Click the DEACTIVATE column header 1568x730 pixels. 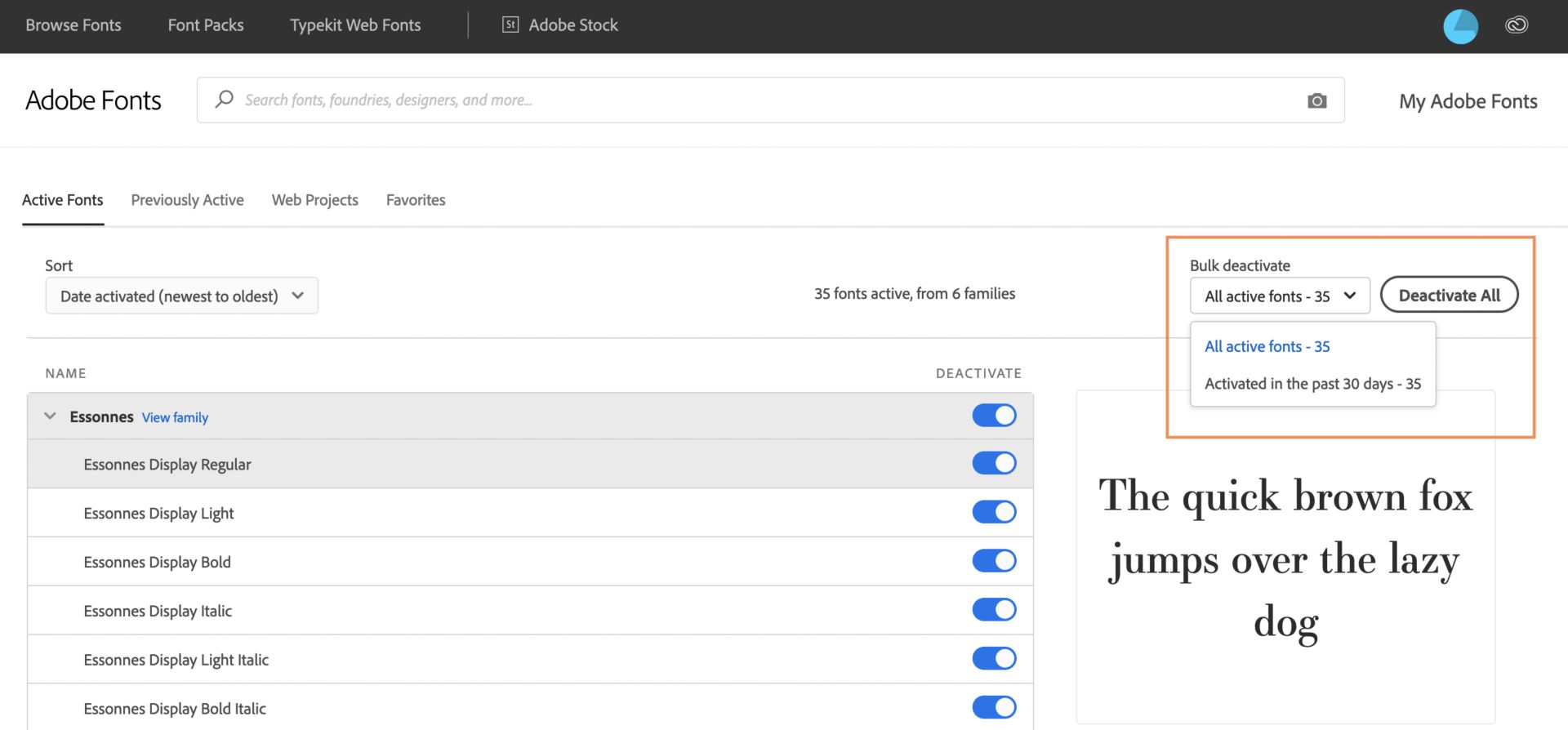(x=978, y=373)
